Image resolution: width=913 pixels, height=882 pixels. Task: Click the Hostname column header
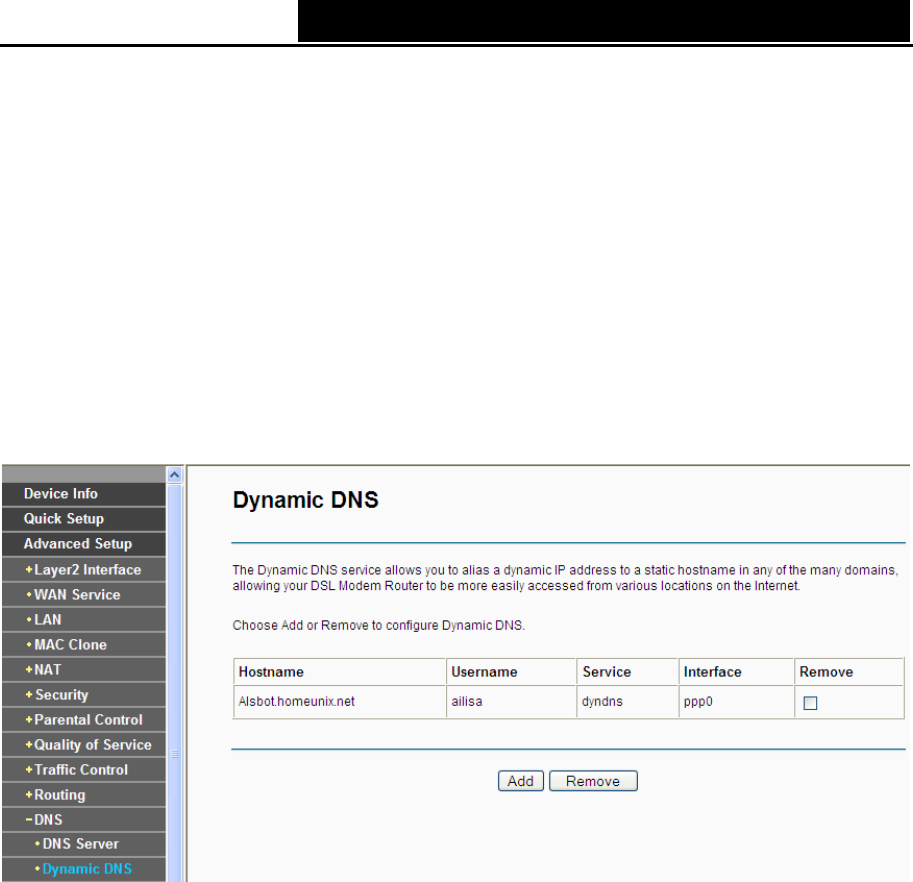click(339, 672)
